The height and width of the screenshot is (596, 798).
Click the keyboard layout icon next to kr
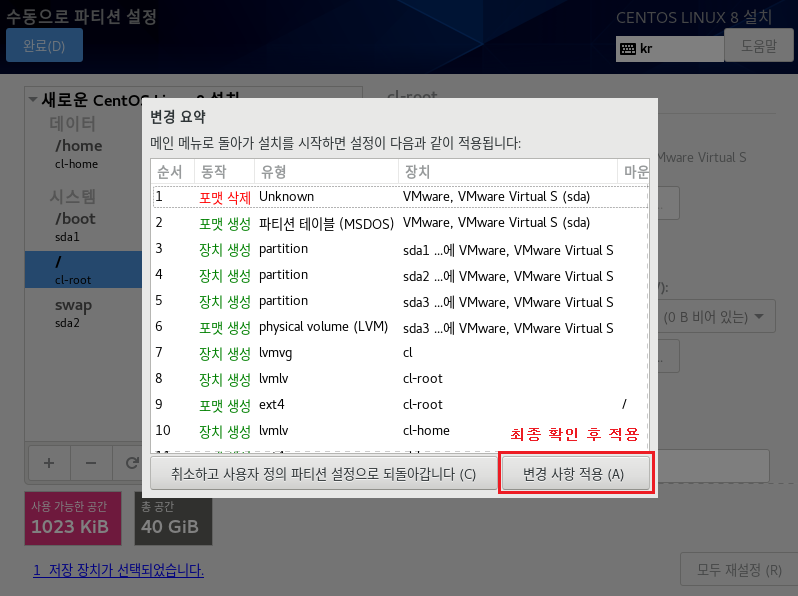(628, 49)
